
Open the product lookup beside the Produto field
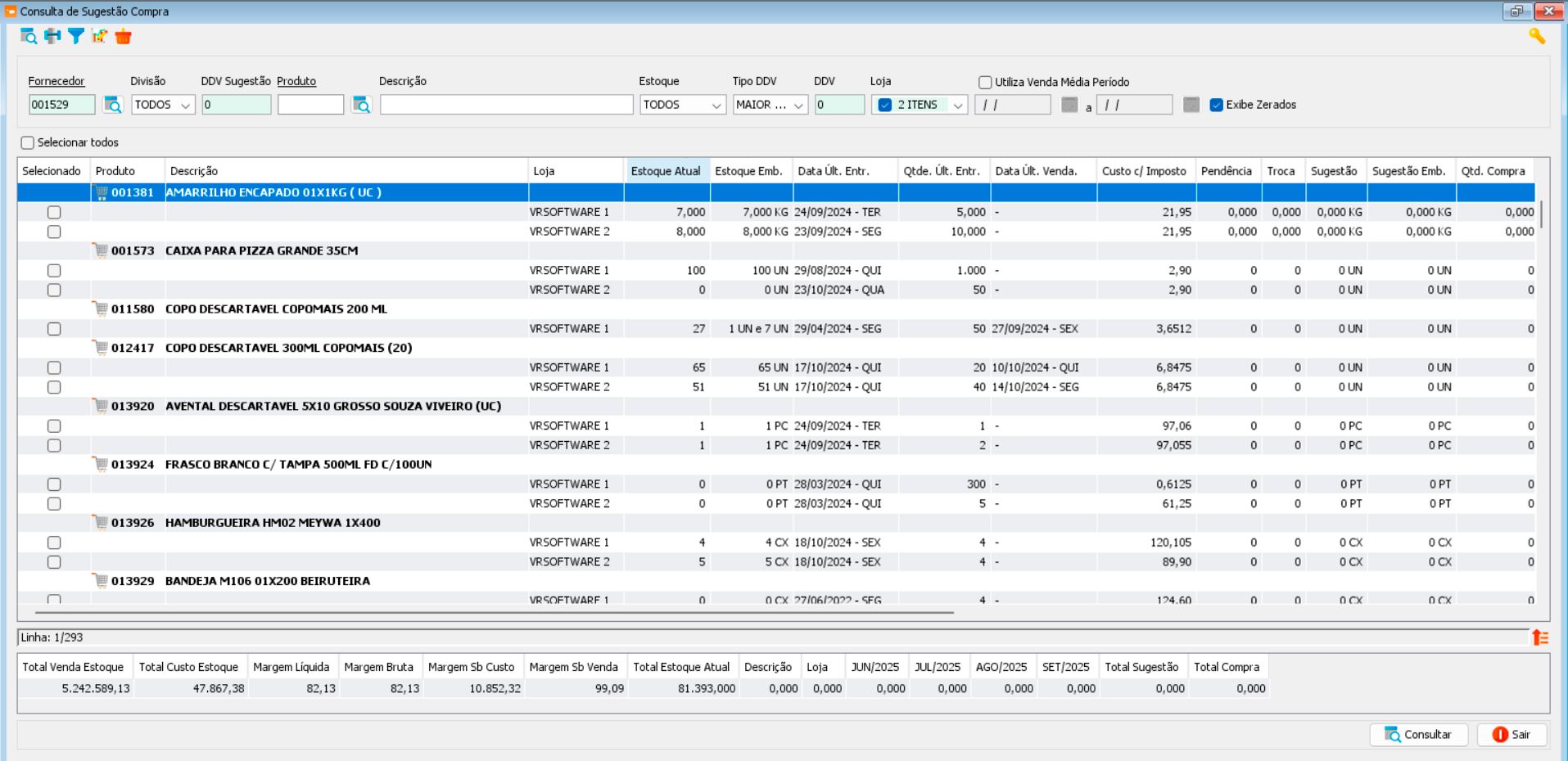[361, 105]
